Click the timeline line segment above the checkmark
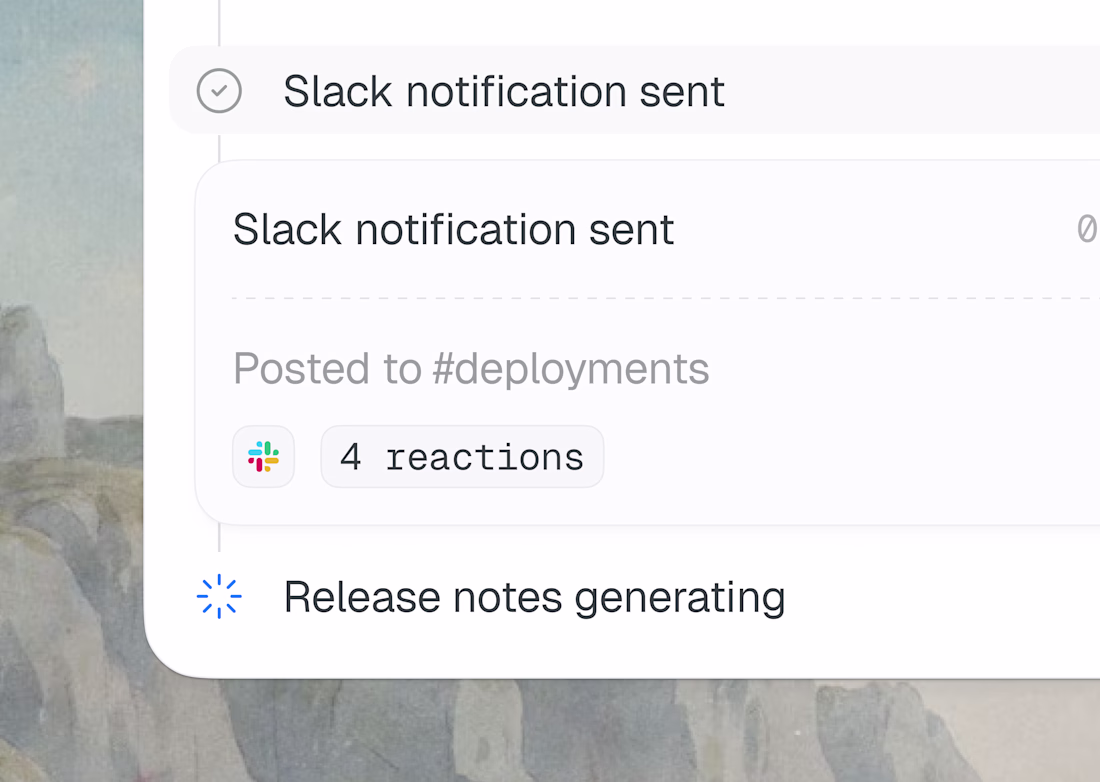This screenshot has width=1100, height=782. click(219, 22)
